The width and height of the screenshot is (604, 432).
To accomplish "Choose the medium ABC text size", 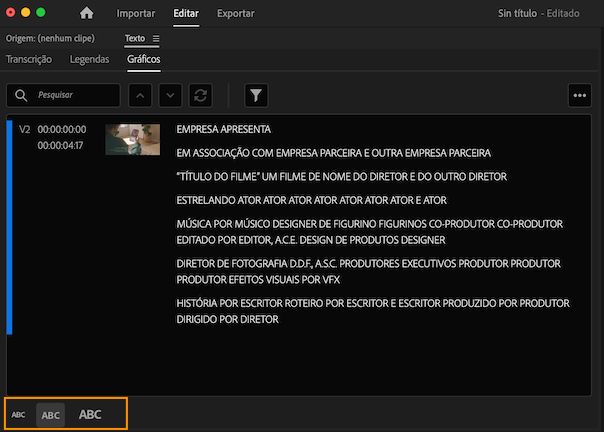I will (50, 415).
